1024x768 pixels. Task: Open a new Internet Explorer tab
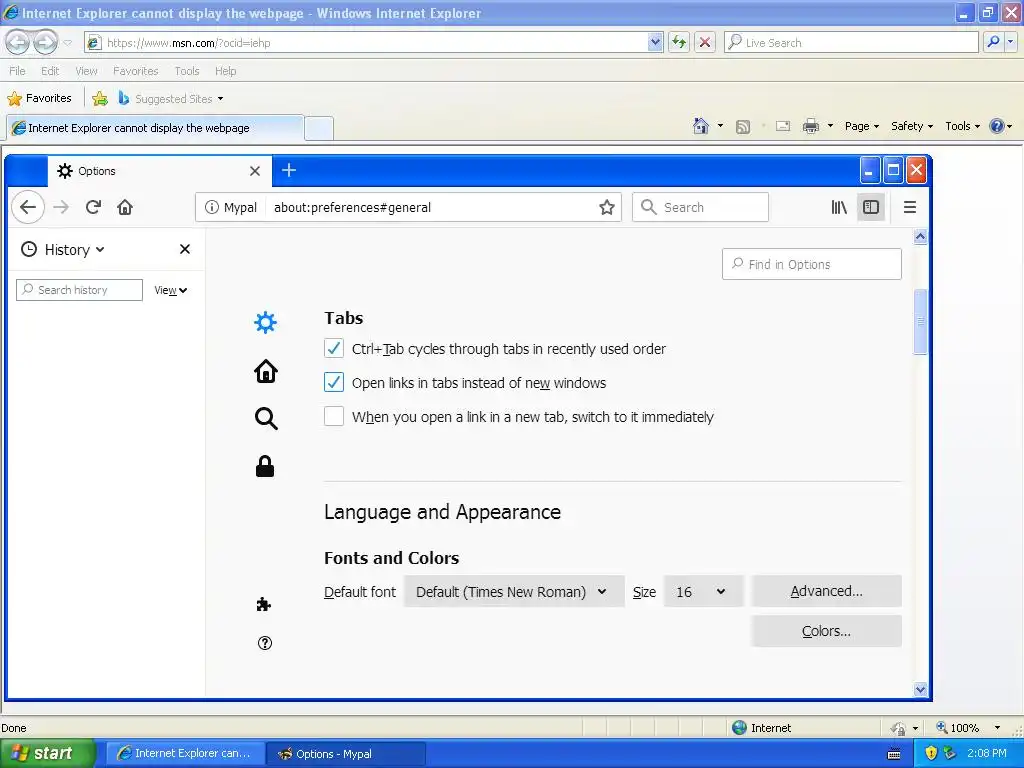click(319, 128)
